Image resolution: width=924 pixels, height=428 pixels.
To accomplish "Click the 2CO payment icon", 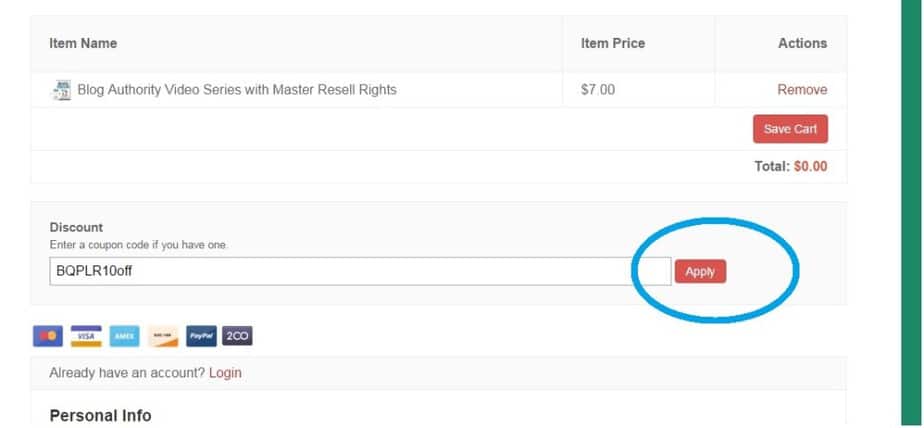I will pyautogui.click(x=237, y=336).
